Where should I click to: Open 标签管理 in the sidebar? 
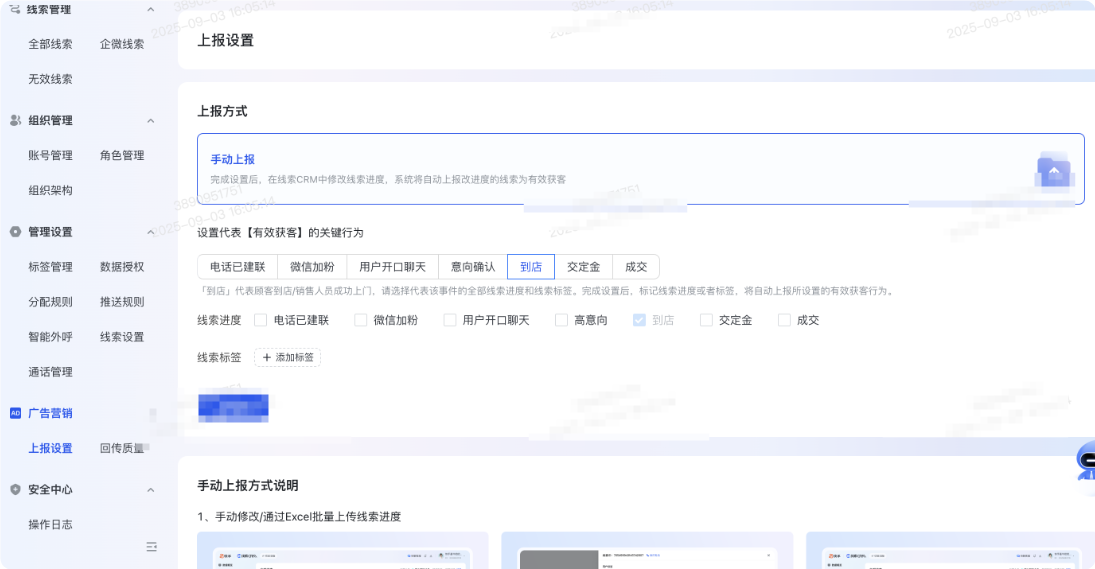click(x=50, y=267)
